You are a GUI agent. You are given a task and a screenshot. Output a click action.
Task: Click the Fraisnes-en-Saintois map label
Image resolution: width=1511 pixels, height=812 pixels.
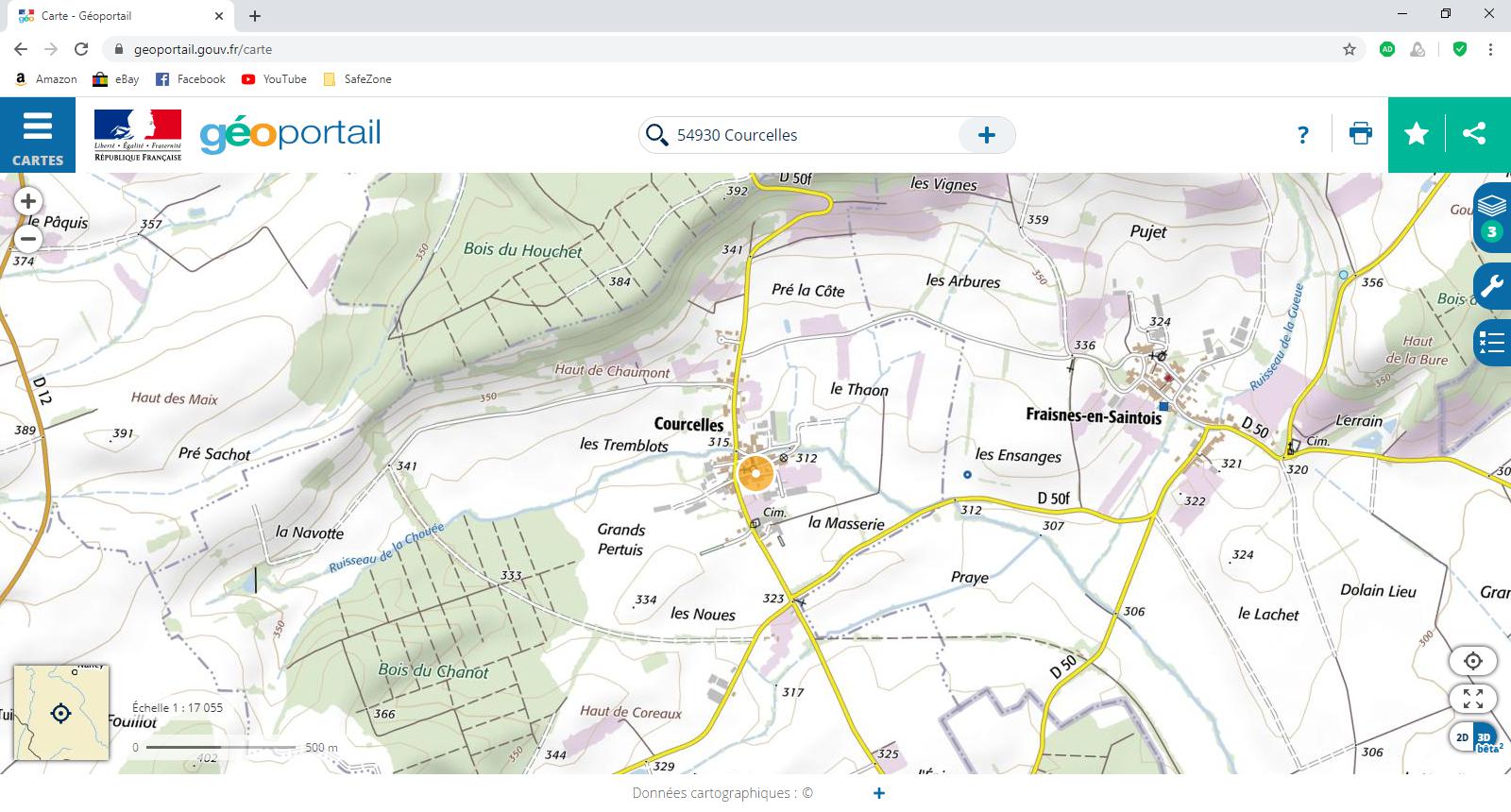pyautogui.click(x=1094, y=415)
